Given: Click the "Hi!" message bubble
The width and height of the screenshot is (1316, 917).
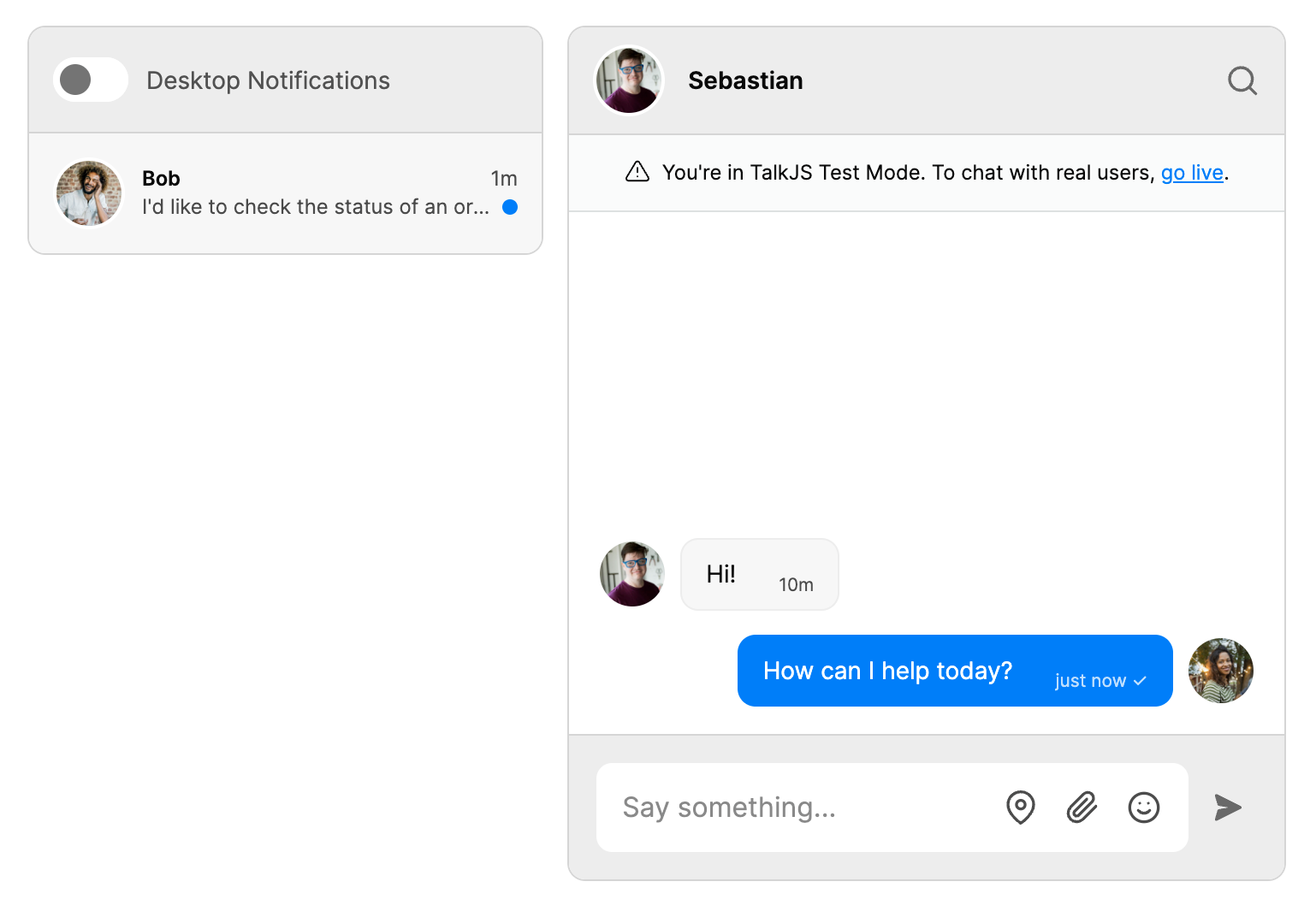Looking at the screenshot, I should pos(759,575).
